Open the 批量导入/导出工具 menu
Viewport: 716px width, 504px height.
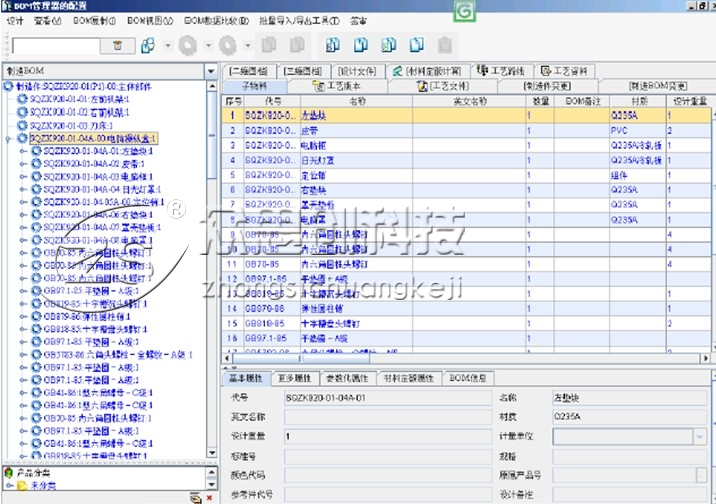[x=296, y=20]
